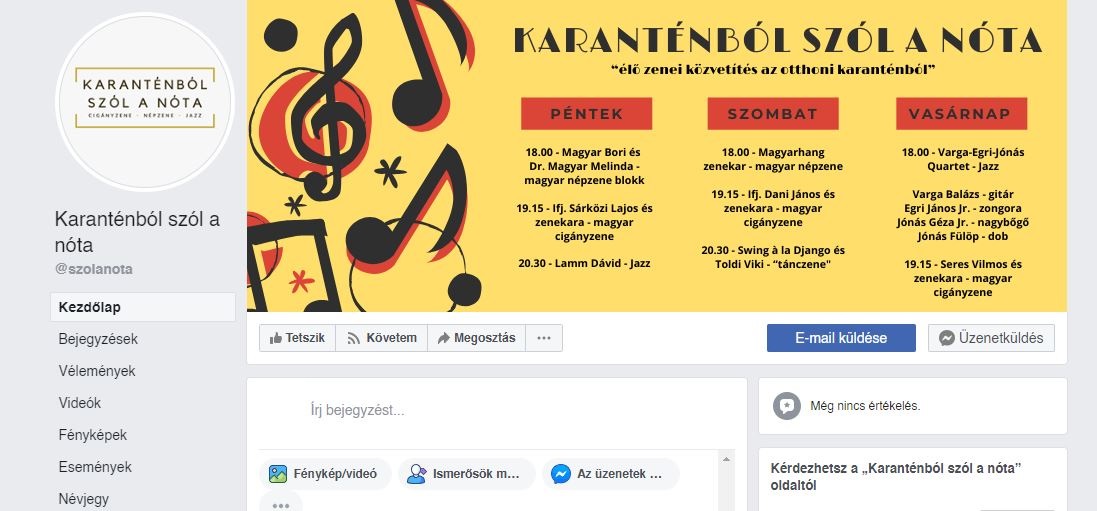Share the page via Megosztás arrow
The width and height of the screenshot is (1097, 511).
(476, 338)
